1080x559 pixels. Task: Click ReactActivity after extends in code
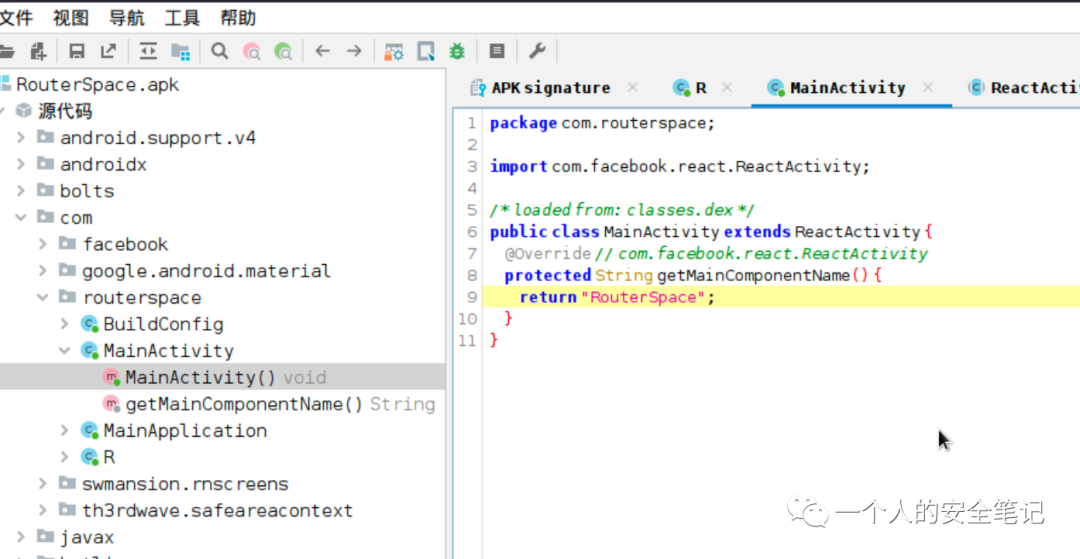pyautogui.click(x=858, y=232)
